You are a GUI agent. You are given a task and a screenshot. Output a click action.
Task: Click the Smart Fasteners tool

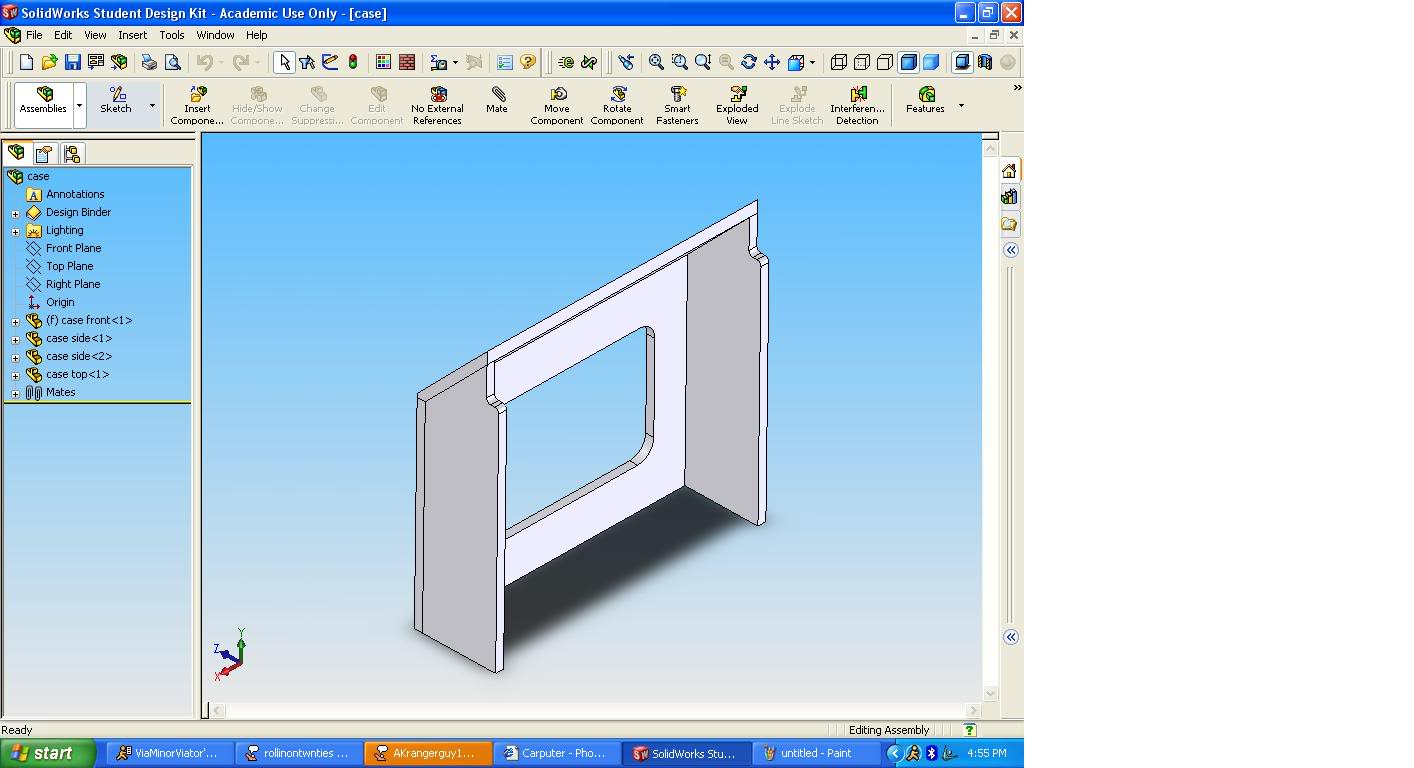pos(677,104)
